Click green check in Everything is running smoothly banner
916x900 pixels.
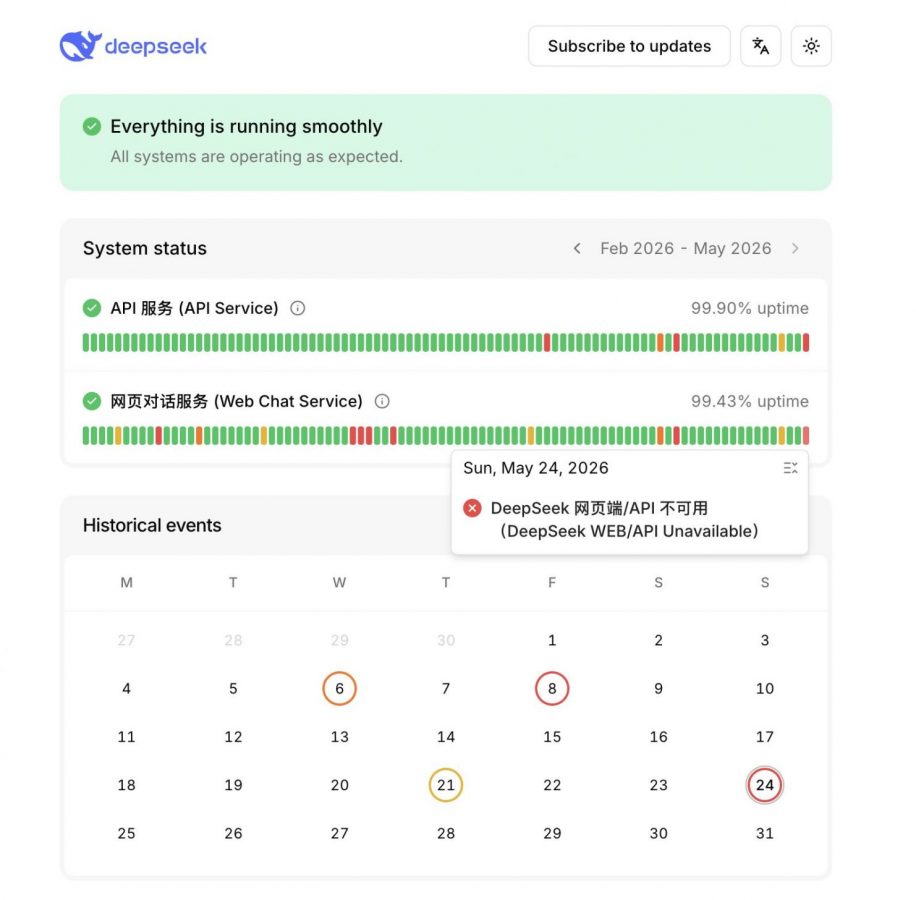(x=92, y=126)
